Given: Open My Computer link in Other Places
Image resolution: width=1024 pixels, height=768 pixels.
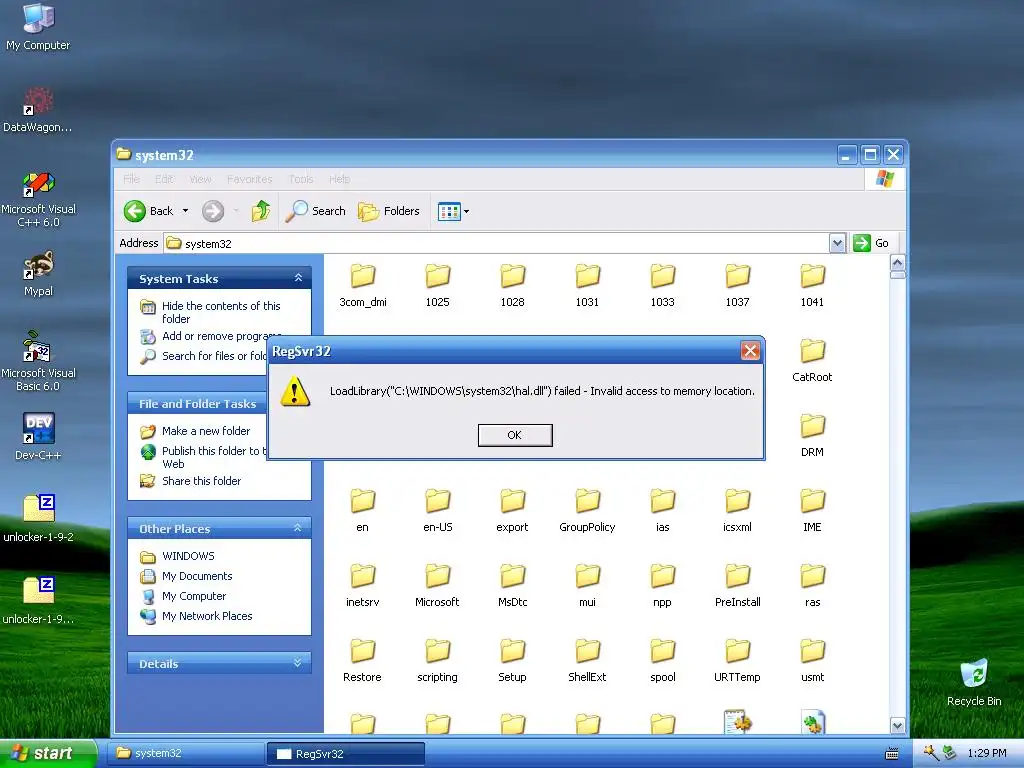Looking at the screenshot, I should pos(194,596).
